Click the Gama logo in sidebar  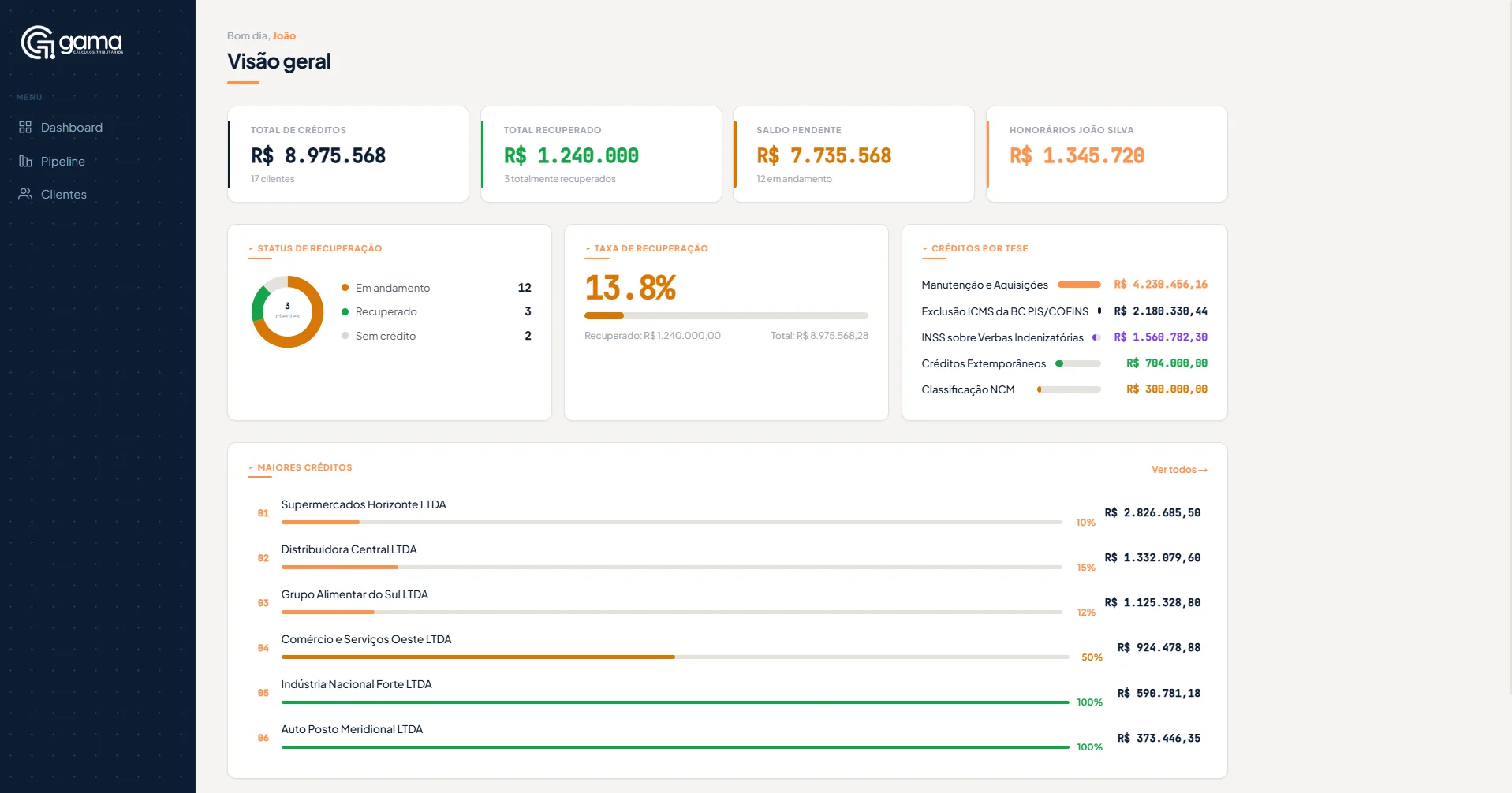(x=72, y=43)
